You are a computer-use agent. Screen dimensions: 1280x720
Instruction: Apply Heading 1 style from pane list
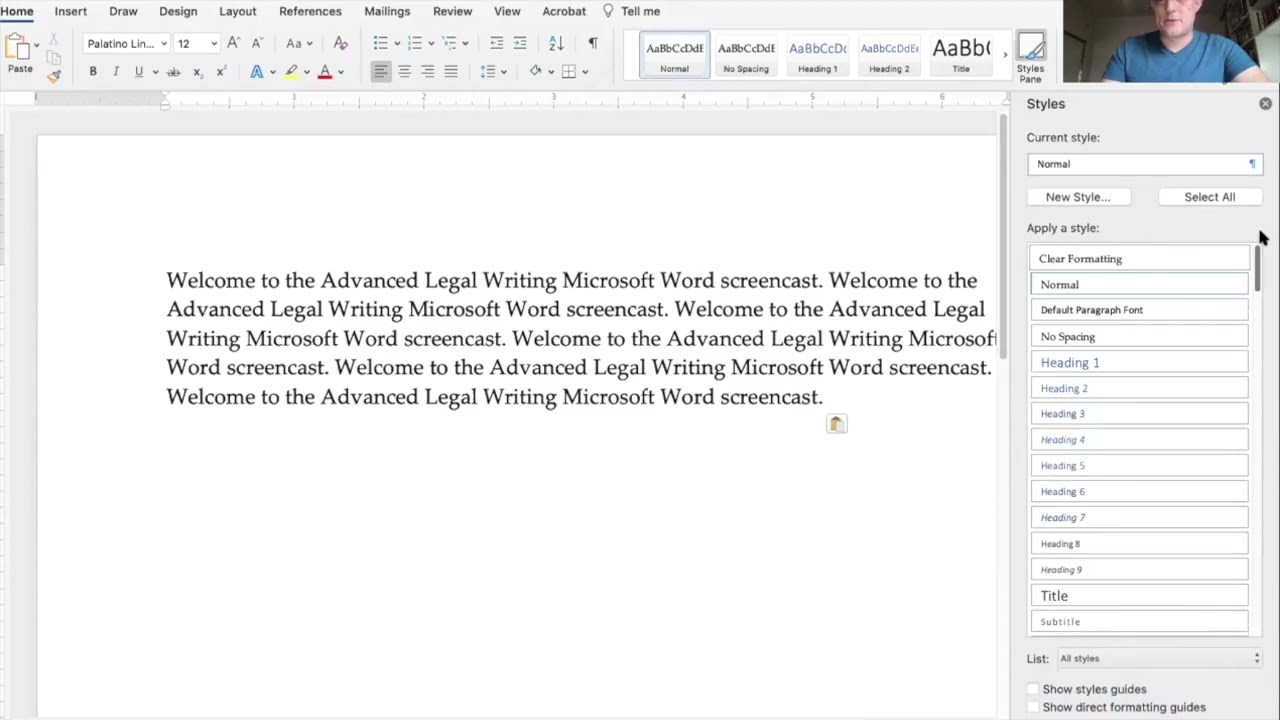(1139, 362)
